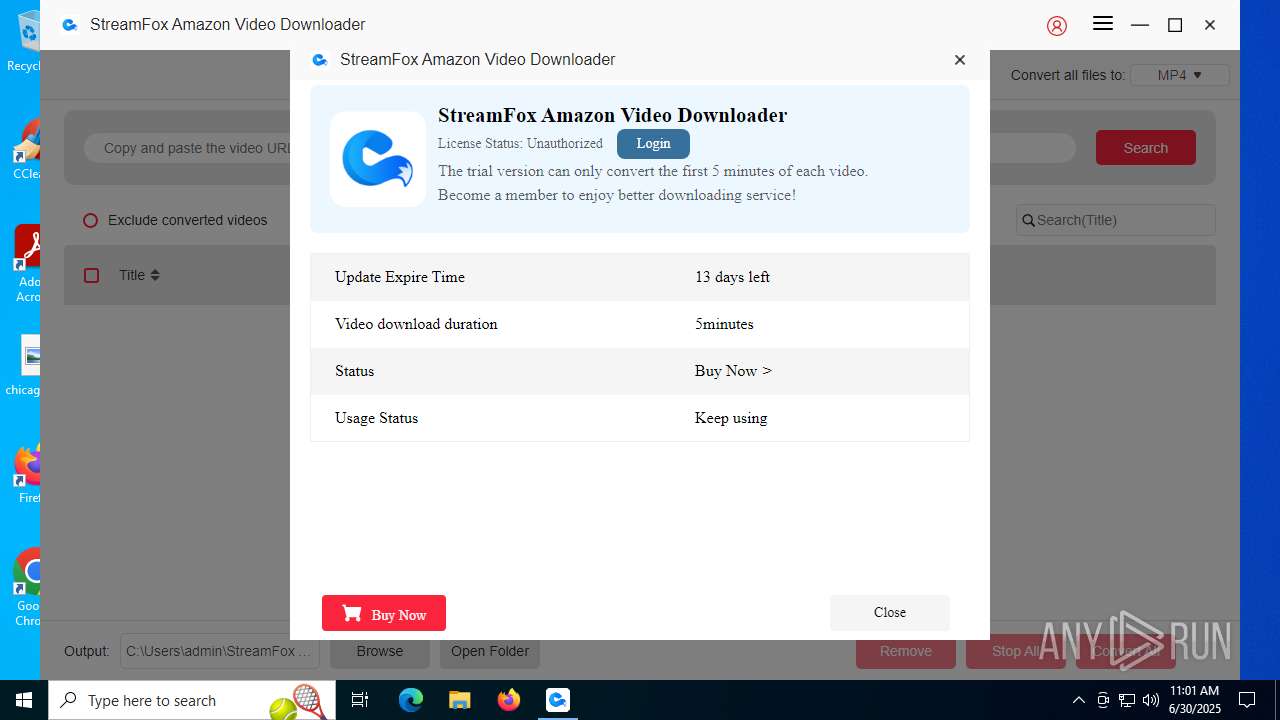The width and height of the screenshot is (1280, 720).
Task: Sort by Title column arrows
Action: tap(155, 275)
